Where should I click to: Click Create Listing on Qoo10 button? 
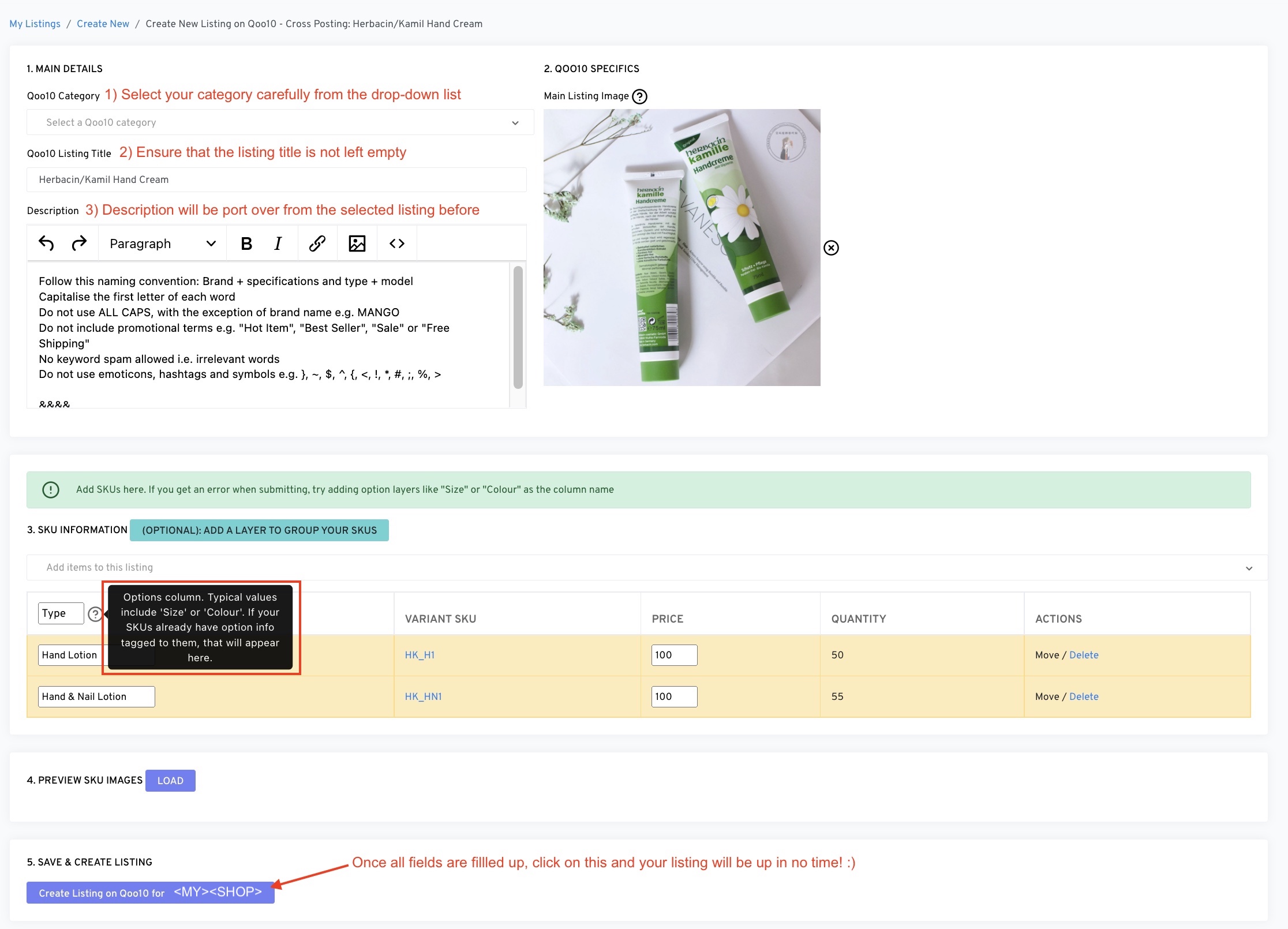click(150, 893)
